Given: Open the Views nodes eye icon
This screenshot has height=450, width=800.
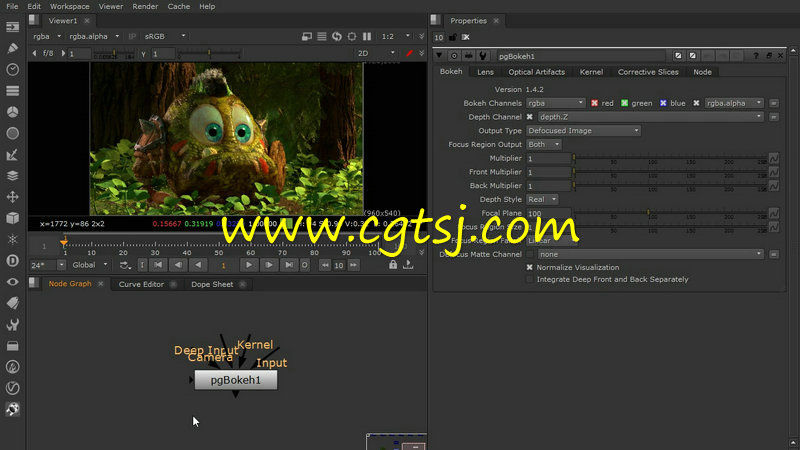Looking at the screenshot, I should tap(12, 282).
